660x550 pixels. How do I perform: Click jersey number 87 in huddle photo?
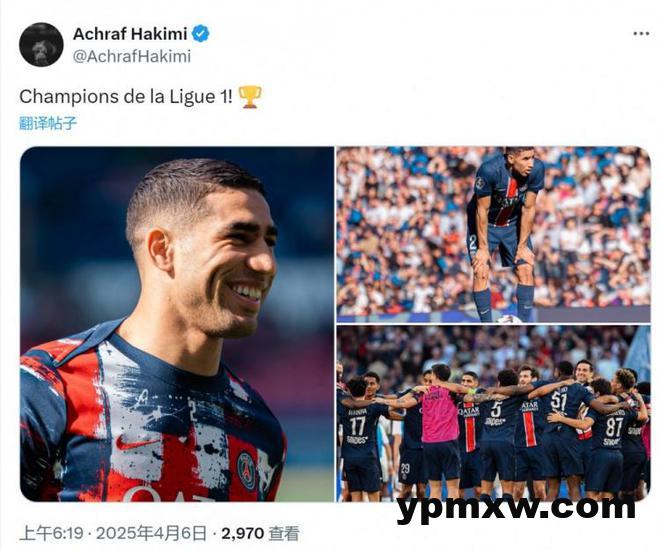coord(614,427)
